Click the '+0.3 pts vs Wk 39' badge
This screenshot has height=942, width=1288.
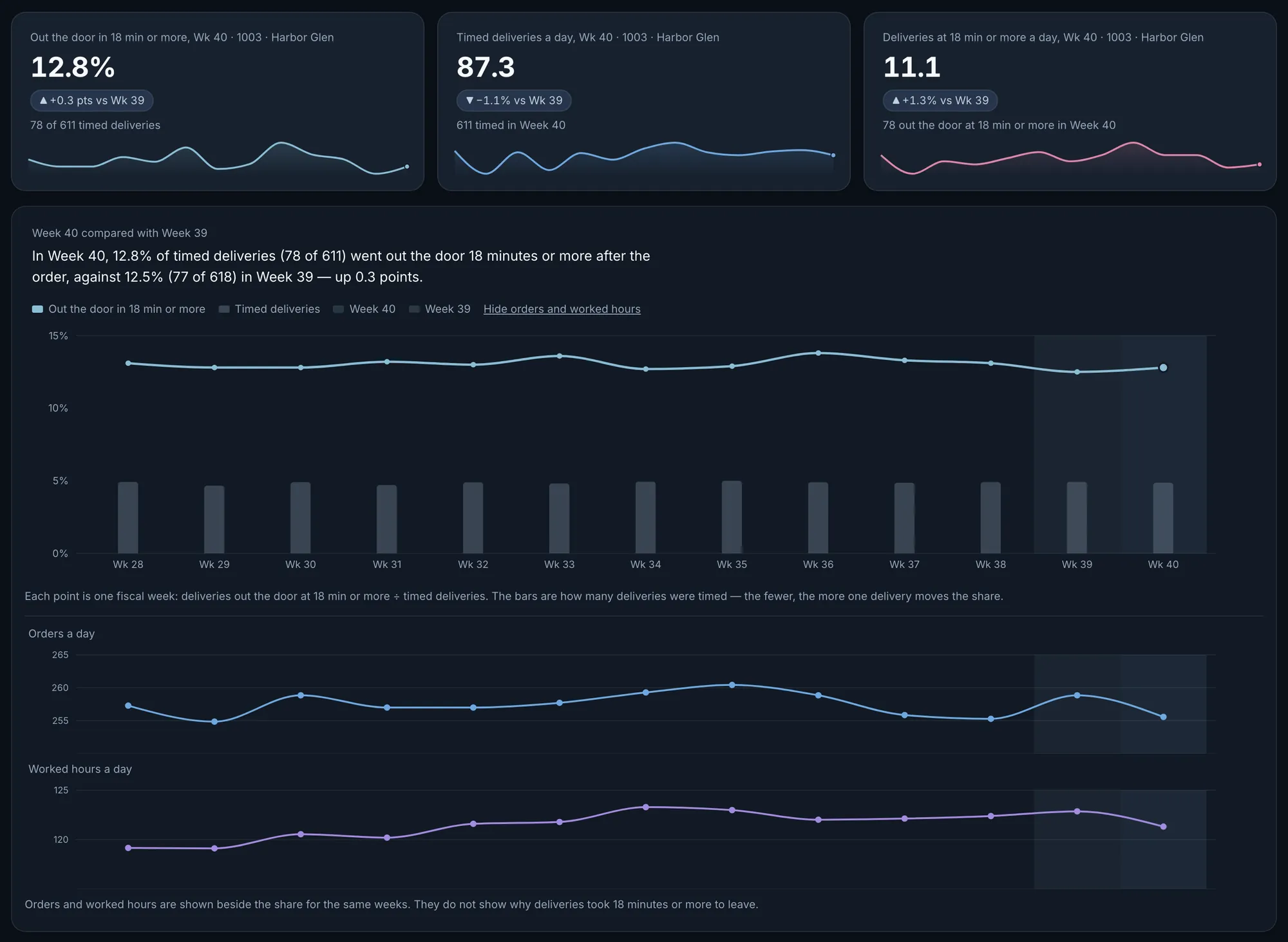point(91,100)
